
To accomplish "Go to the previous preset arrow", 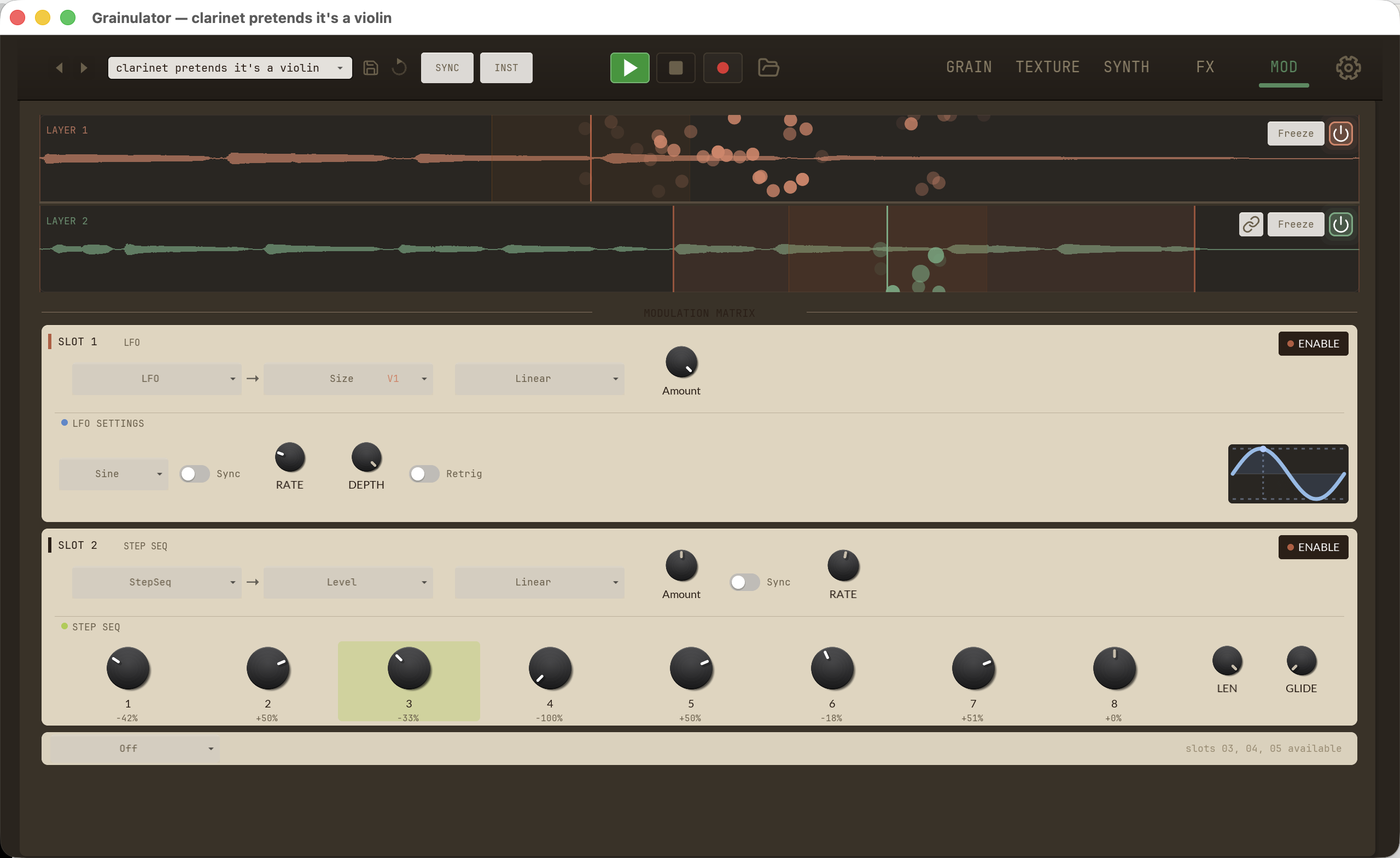I will pos(59,68).
